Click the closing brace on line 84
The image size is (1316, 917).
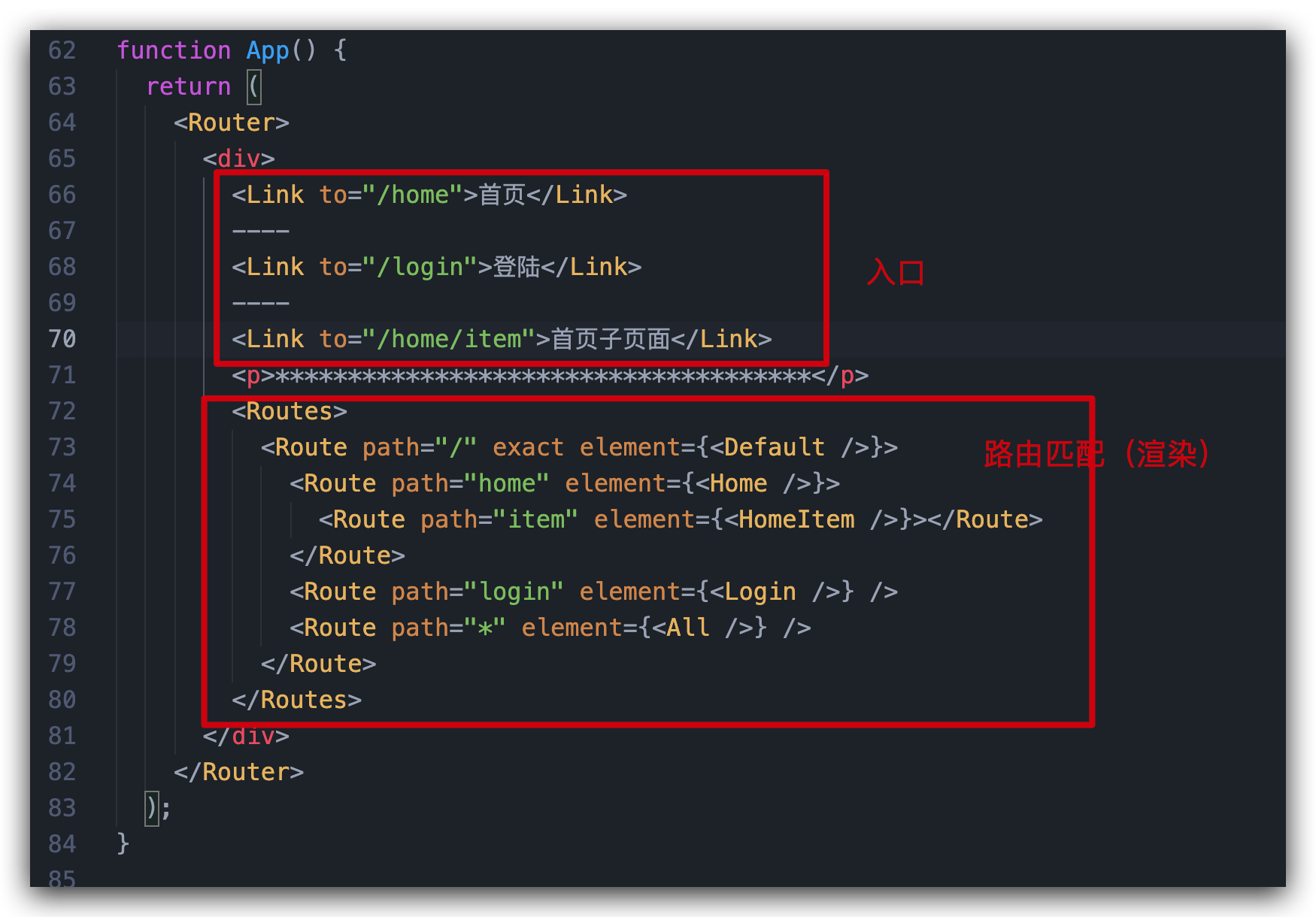(123, 844)
